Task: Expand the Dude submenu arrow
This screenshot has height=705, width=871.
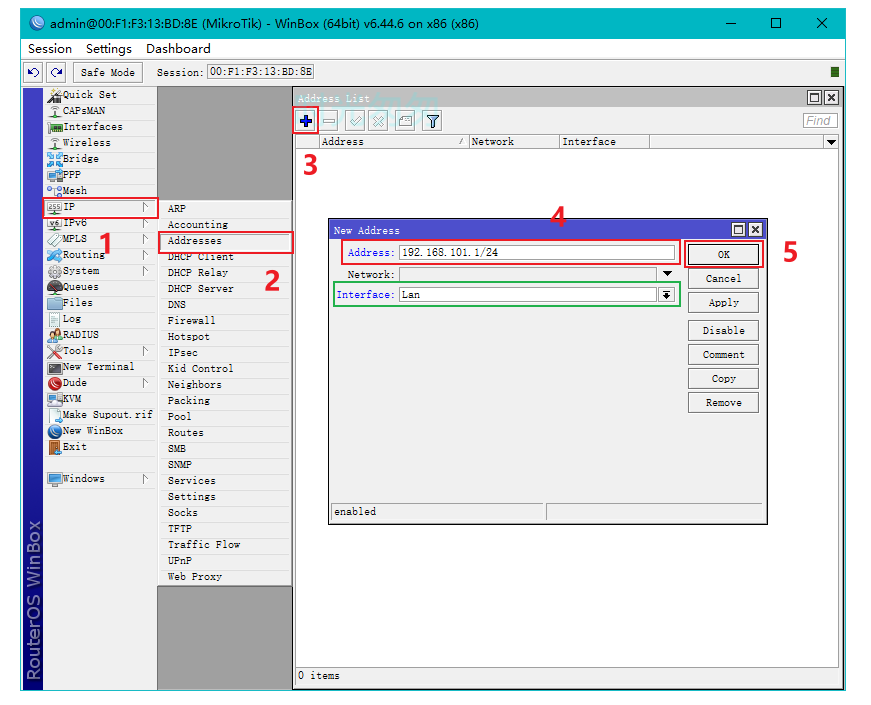Action: tap(145, 383)
